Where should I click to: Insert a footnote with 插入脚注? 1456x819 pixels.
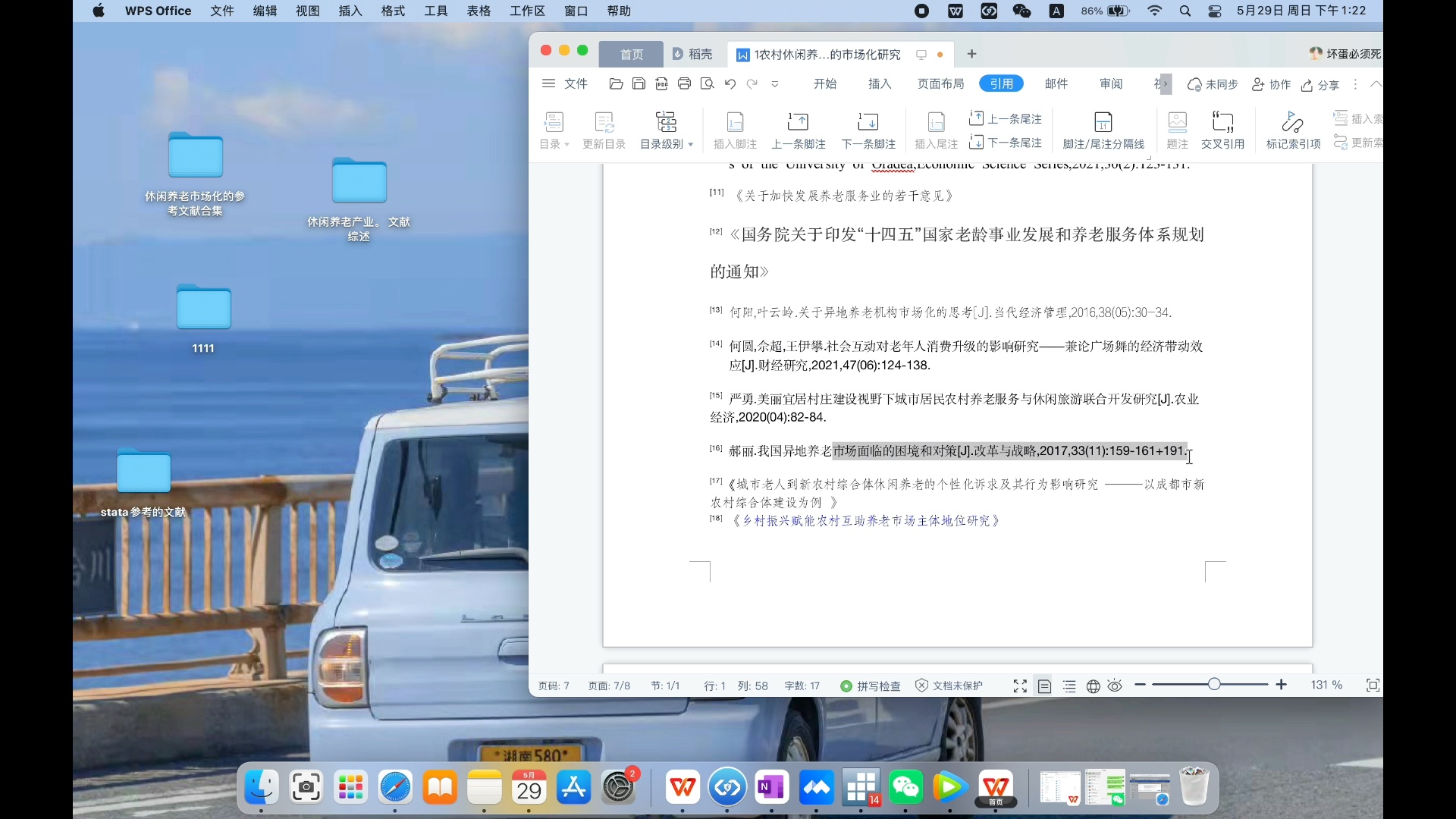click(x=735, y=130)
